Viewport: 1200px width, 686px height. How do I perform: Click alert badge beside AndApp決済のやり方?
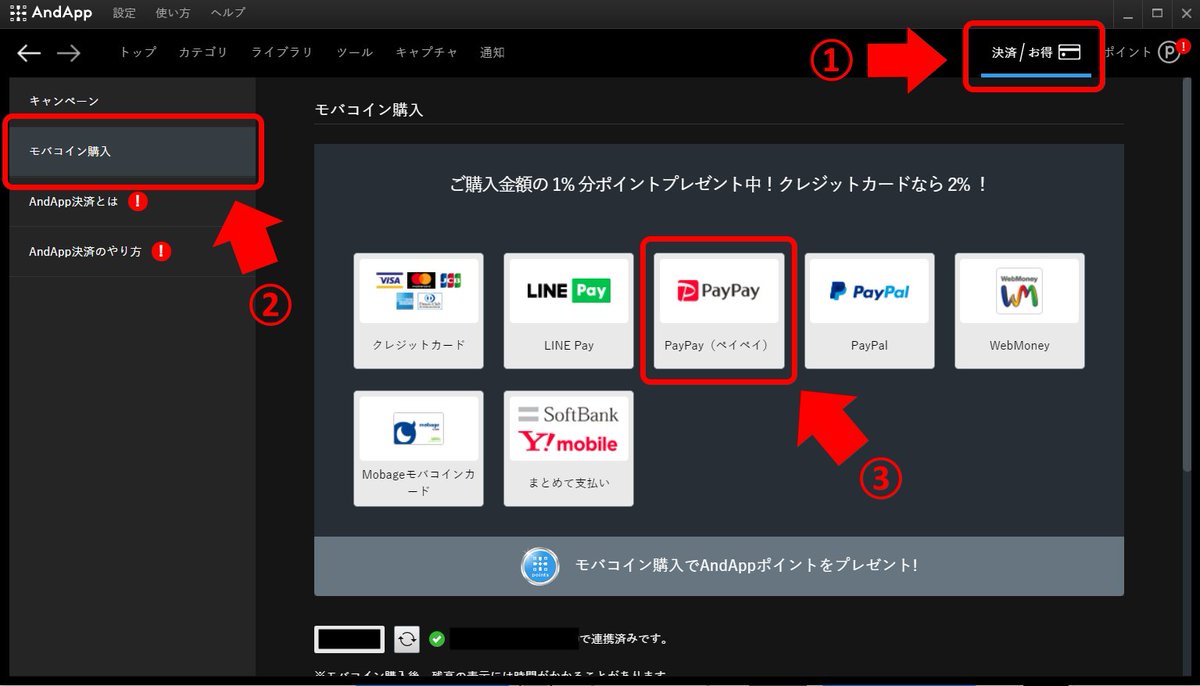(x=161, y=251)
